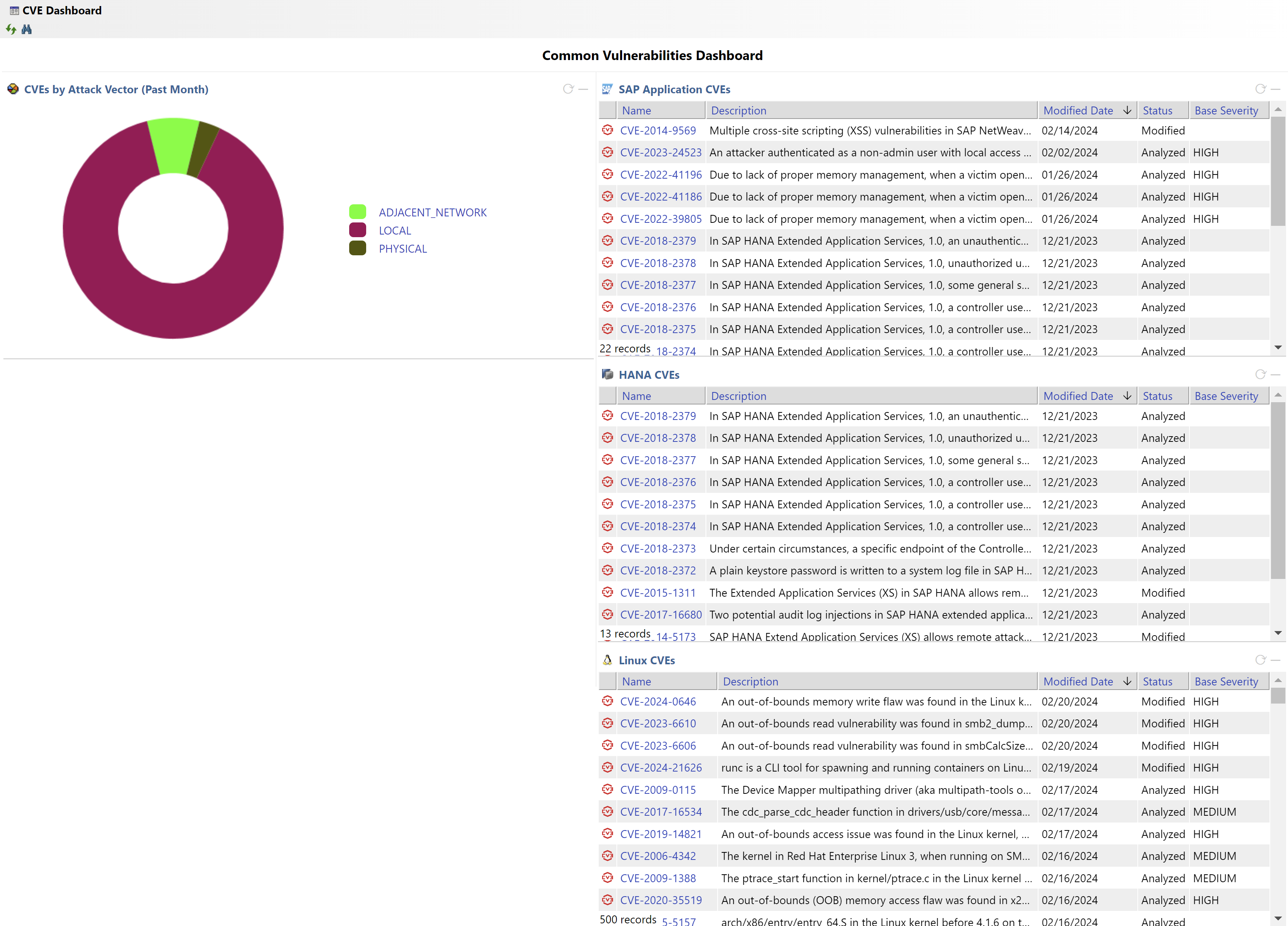
Task: Click the Linux penguin icon beside Linux CVEs heading
Action: [607, 660]
